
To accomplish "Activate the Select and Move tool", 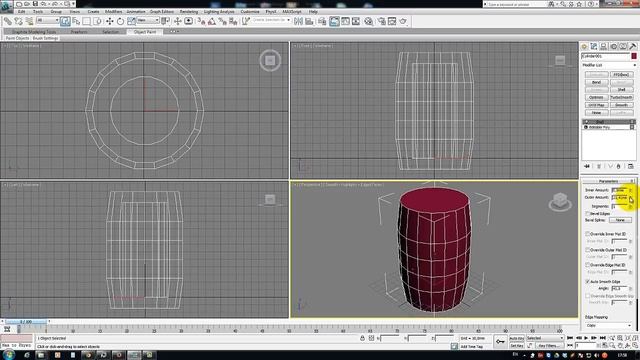I will coord(109,21).
